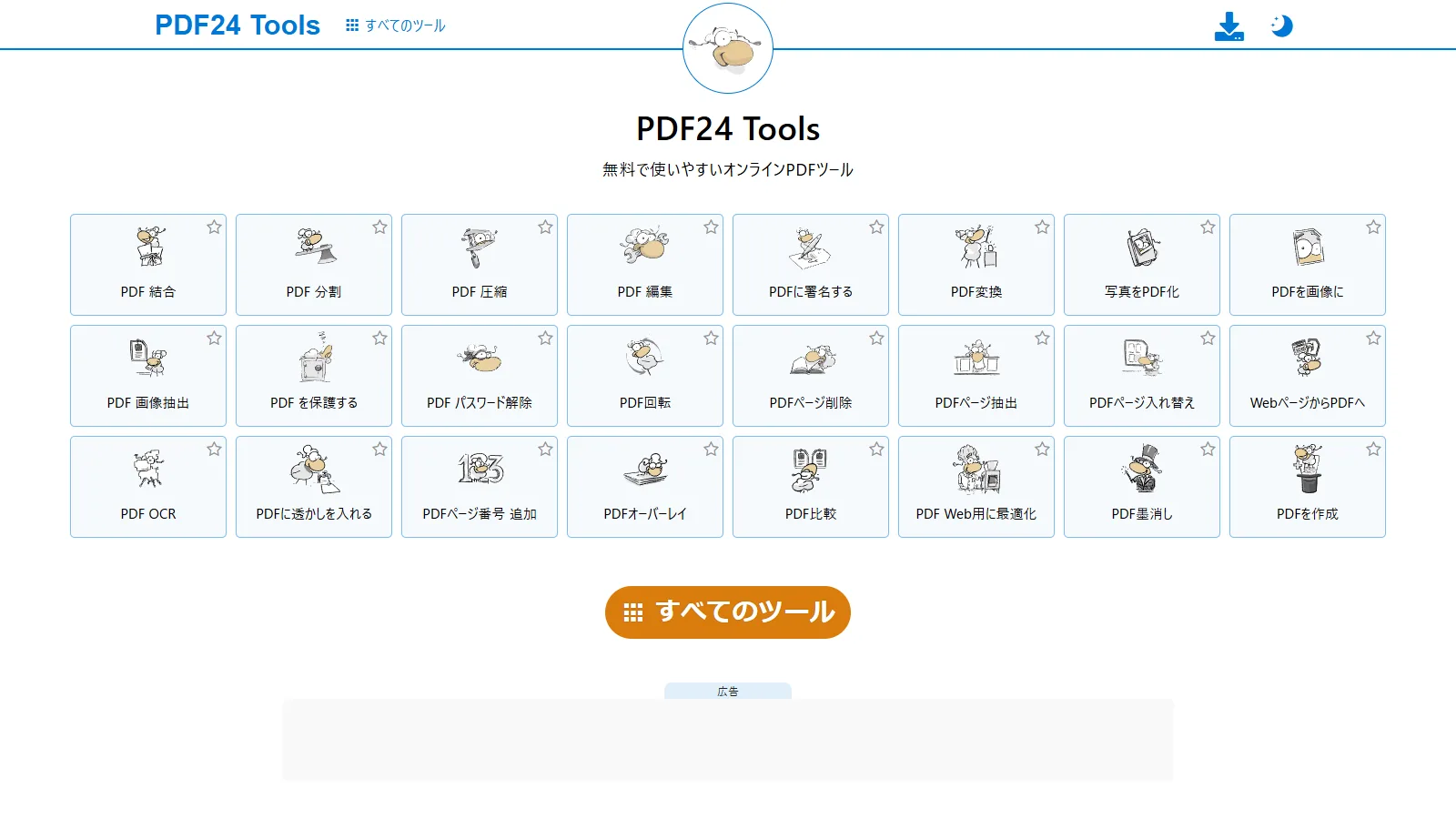
Task: Favorite PDF変換 with its star
Action: point(1042,227)
